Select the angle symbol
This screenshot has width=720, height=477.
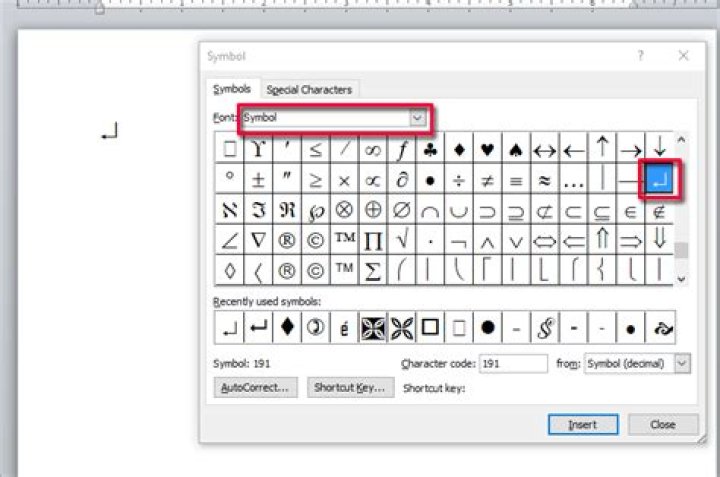coord(230,240)
